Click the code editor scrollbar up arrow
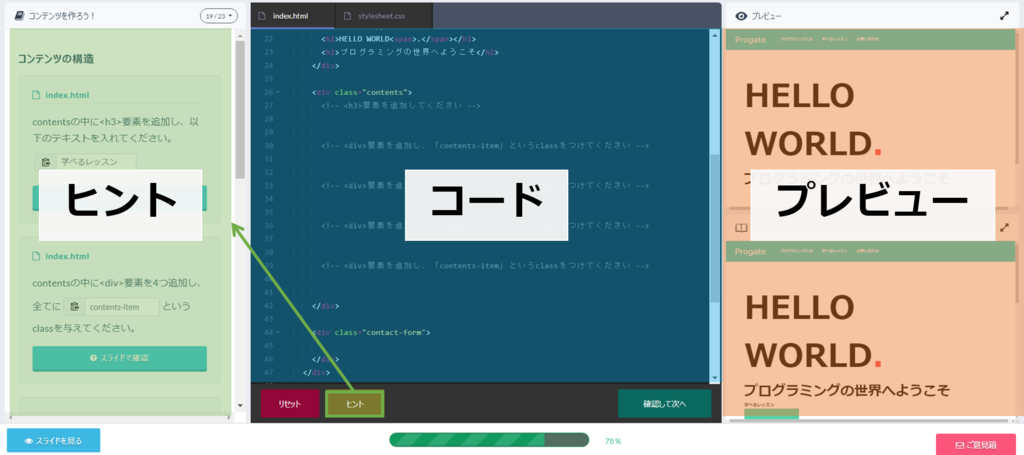The image size is (1024, 455). pyautogui.click(x=714, y=34)
